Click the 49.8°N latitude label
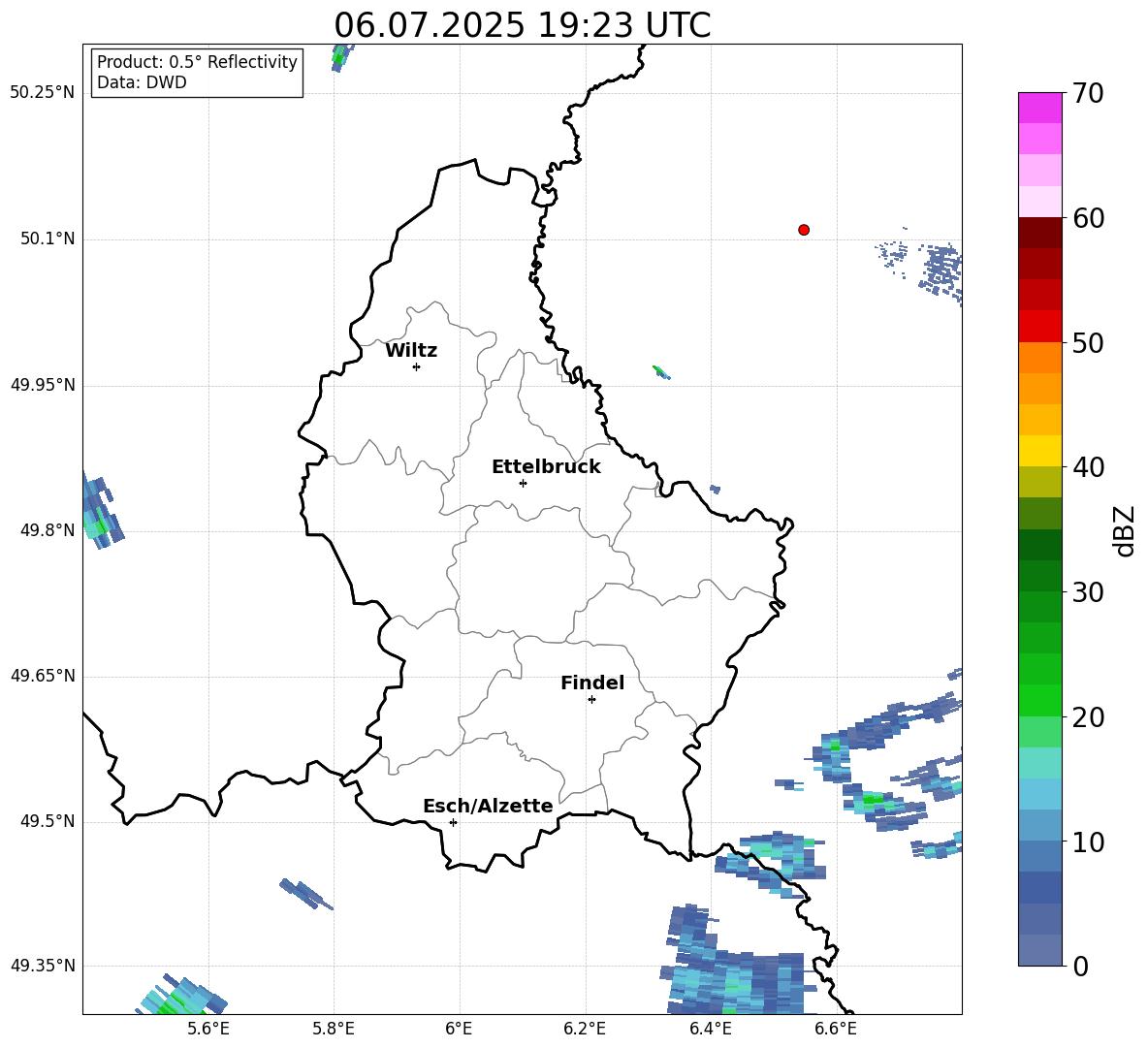The width and height of the screenshot is (1148, 1048). 48,530
